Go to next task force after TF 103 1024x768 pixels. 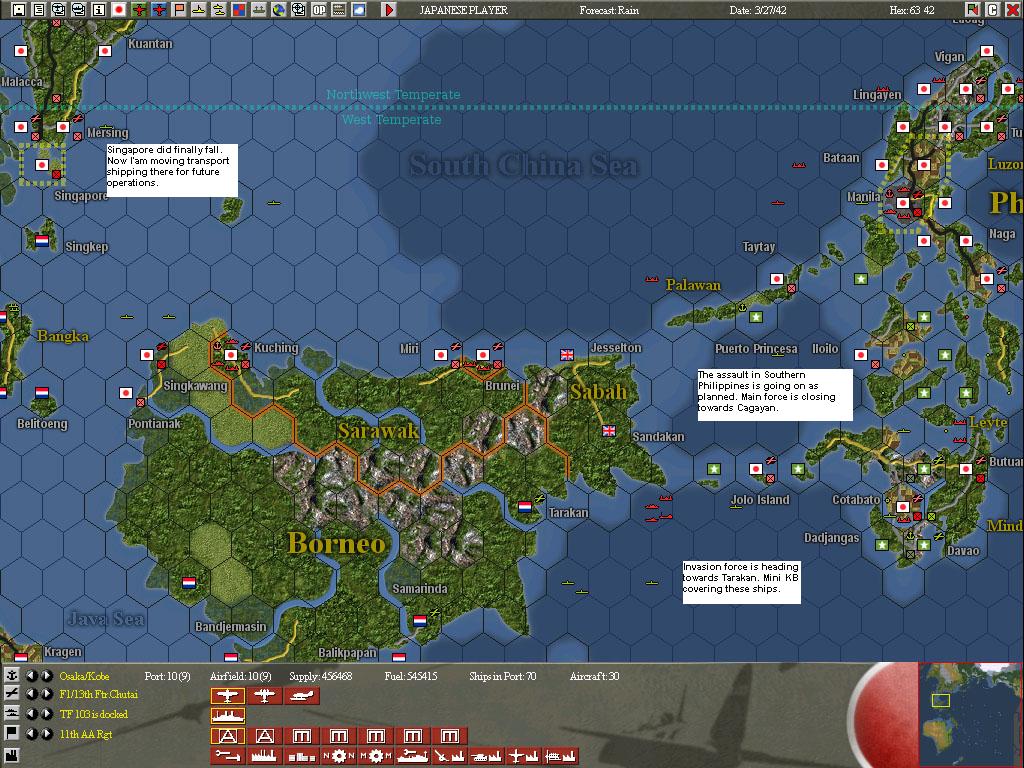coord(46,714)
